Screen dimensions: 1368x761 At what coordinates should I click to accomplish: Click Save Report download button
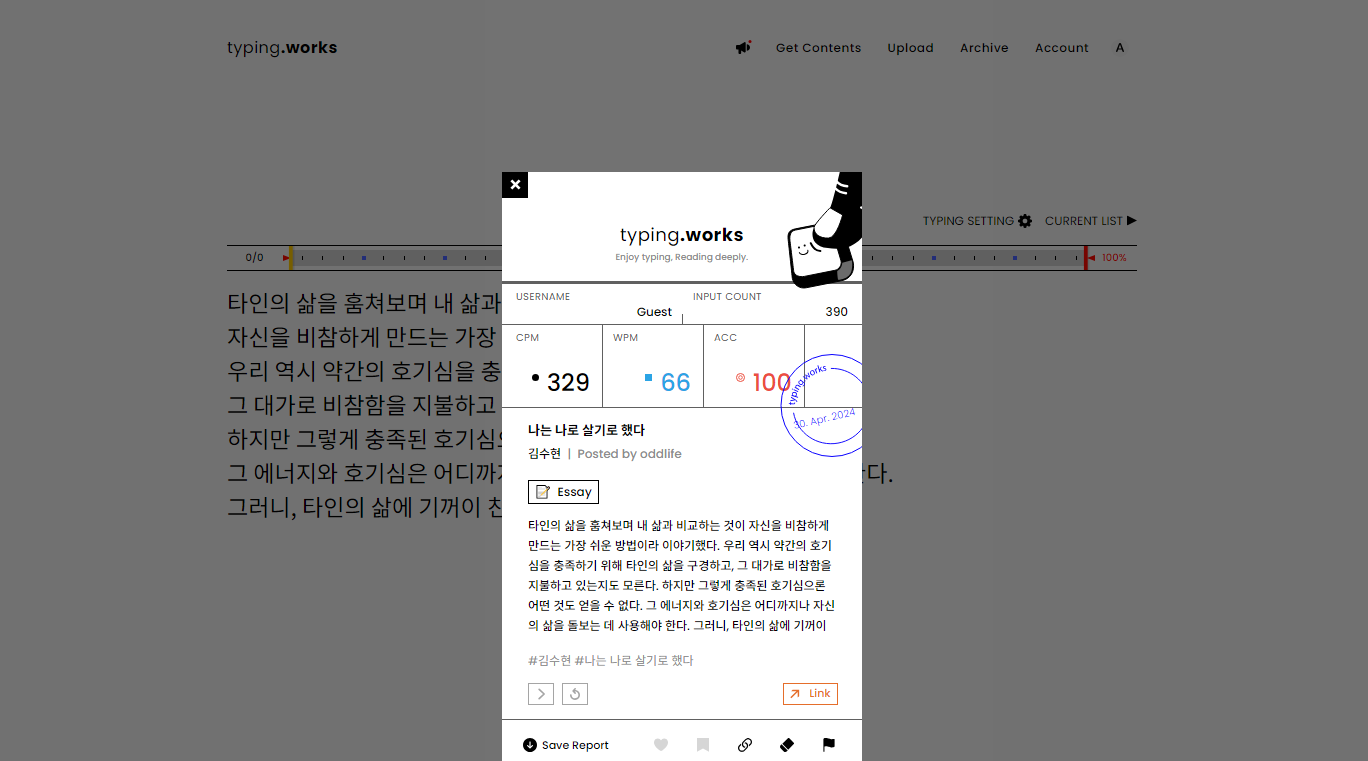click(566, 745)
